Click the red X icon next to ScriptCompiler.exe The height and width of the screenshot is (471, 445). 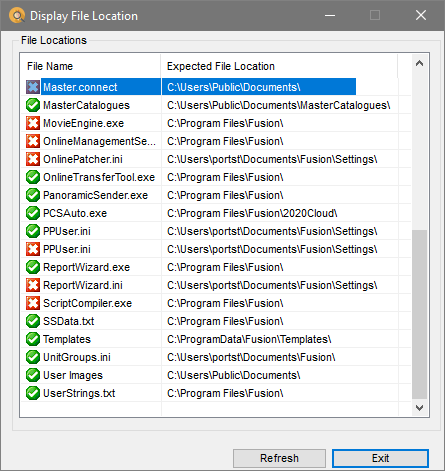point(33,303)
